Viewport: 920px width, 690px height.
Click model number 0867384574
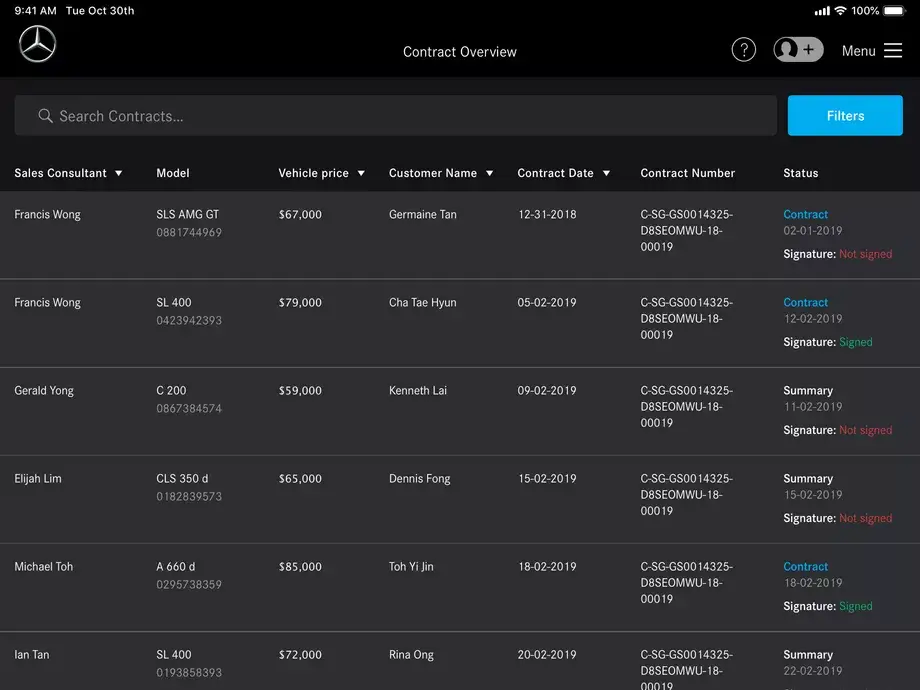coord(189,408)
